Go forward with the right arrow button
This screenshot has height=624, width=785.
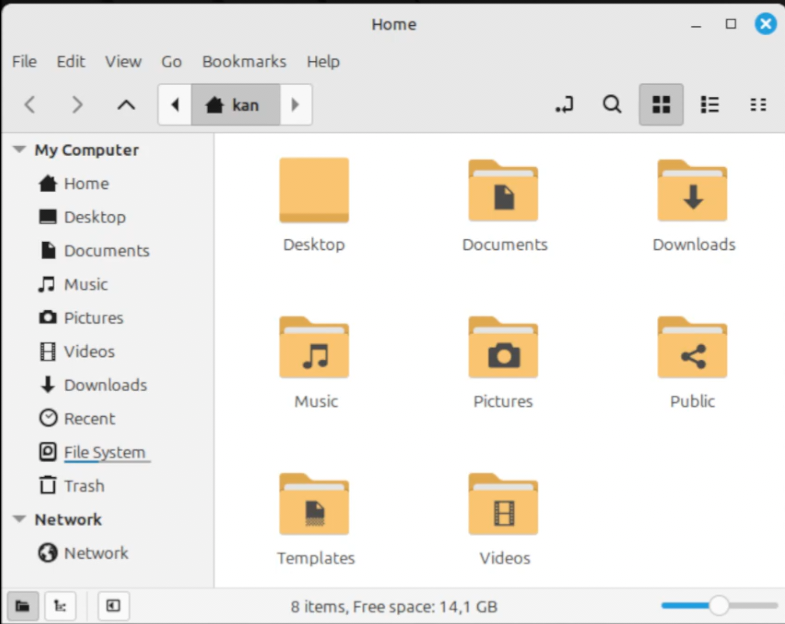[x=77, y=105]
